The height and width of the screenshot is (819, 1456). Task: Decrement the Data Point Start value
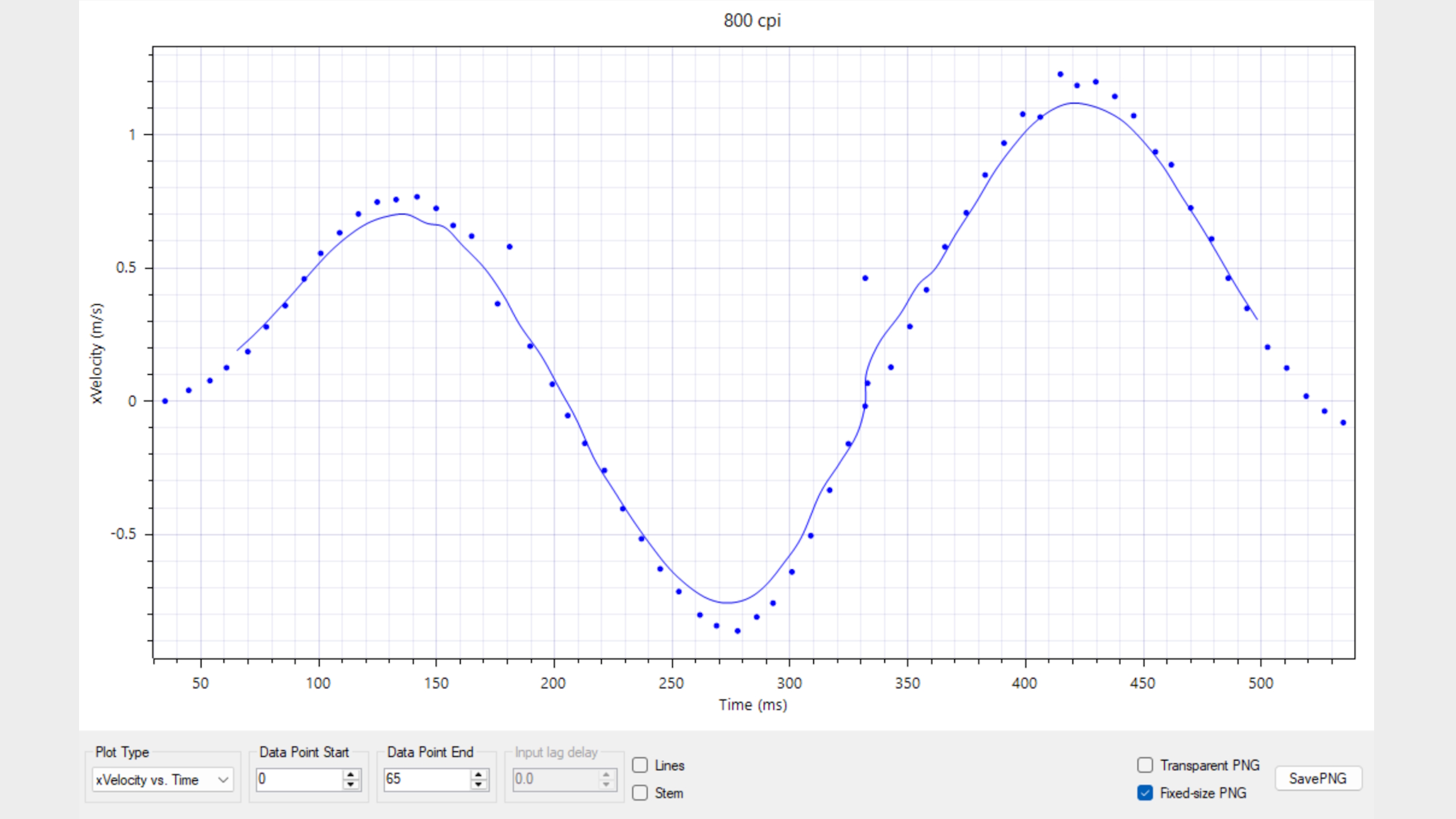tap(351, 784)
